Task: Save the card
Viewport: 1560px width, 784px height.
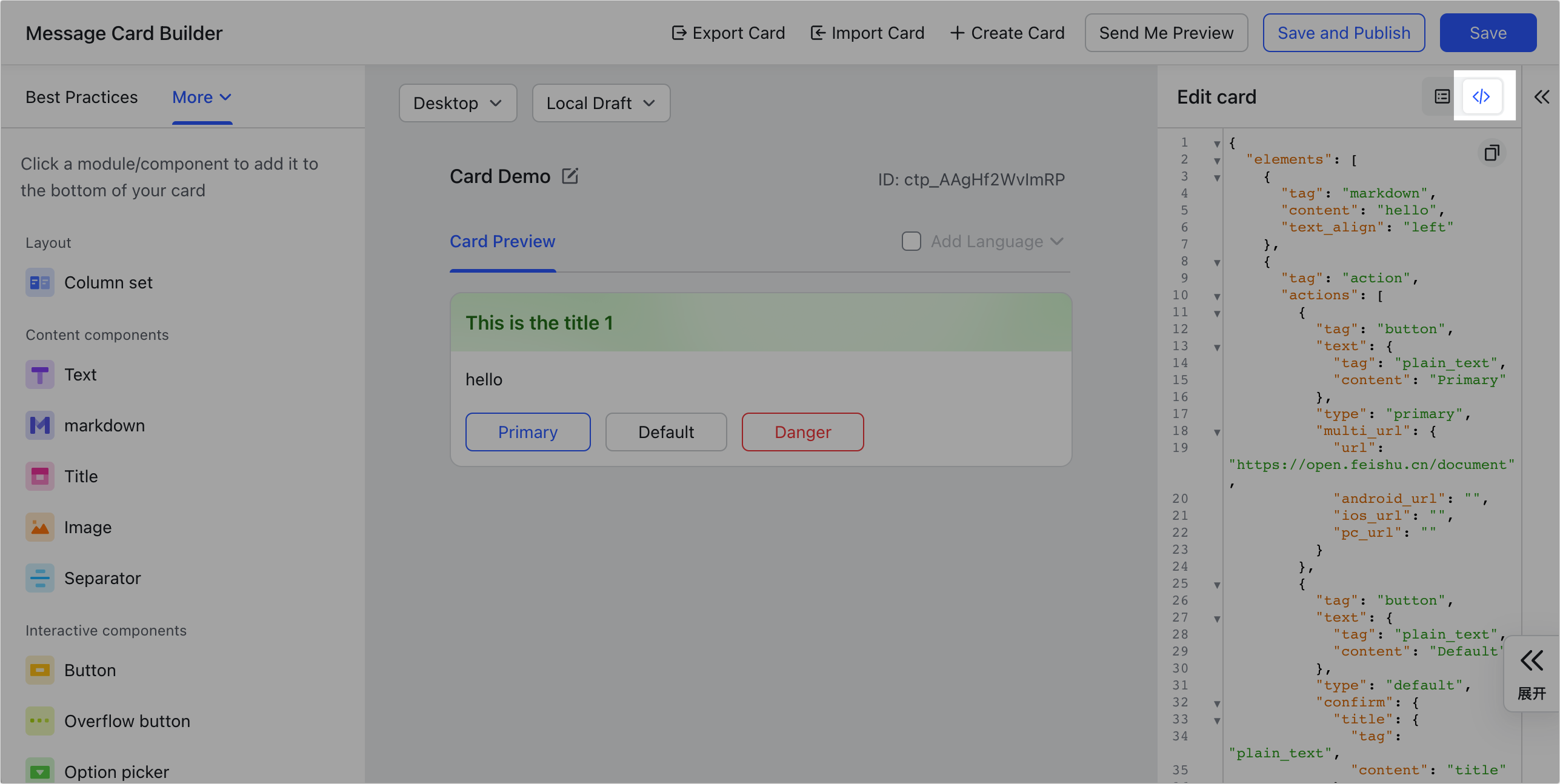Action: pos(1488,33)
